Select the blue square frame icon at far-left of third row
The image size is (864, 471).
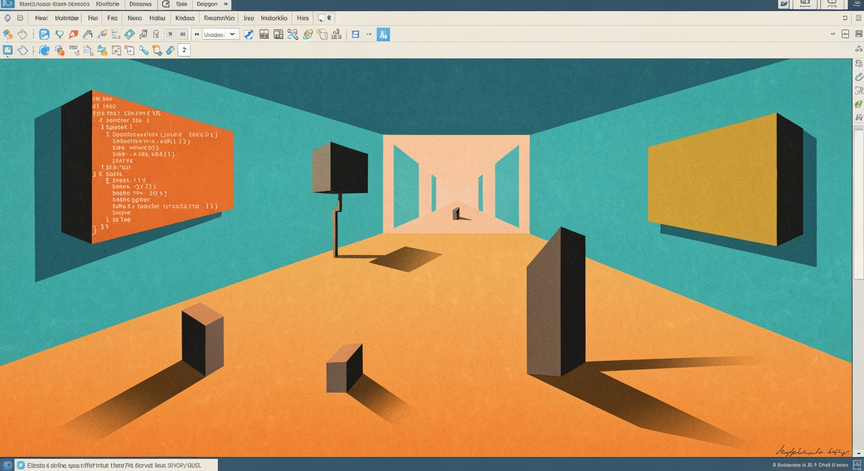point(8,50)
